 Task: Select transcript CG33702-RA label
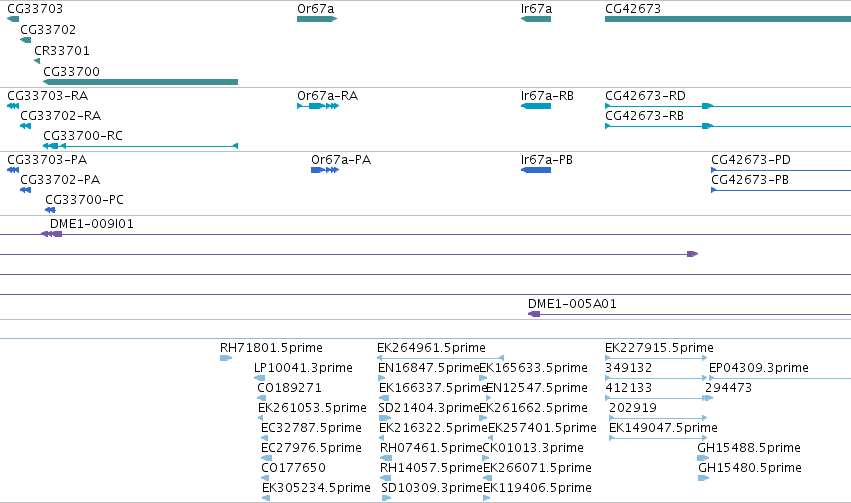(60, 116)
